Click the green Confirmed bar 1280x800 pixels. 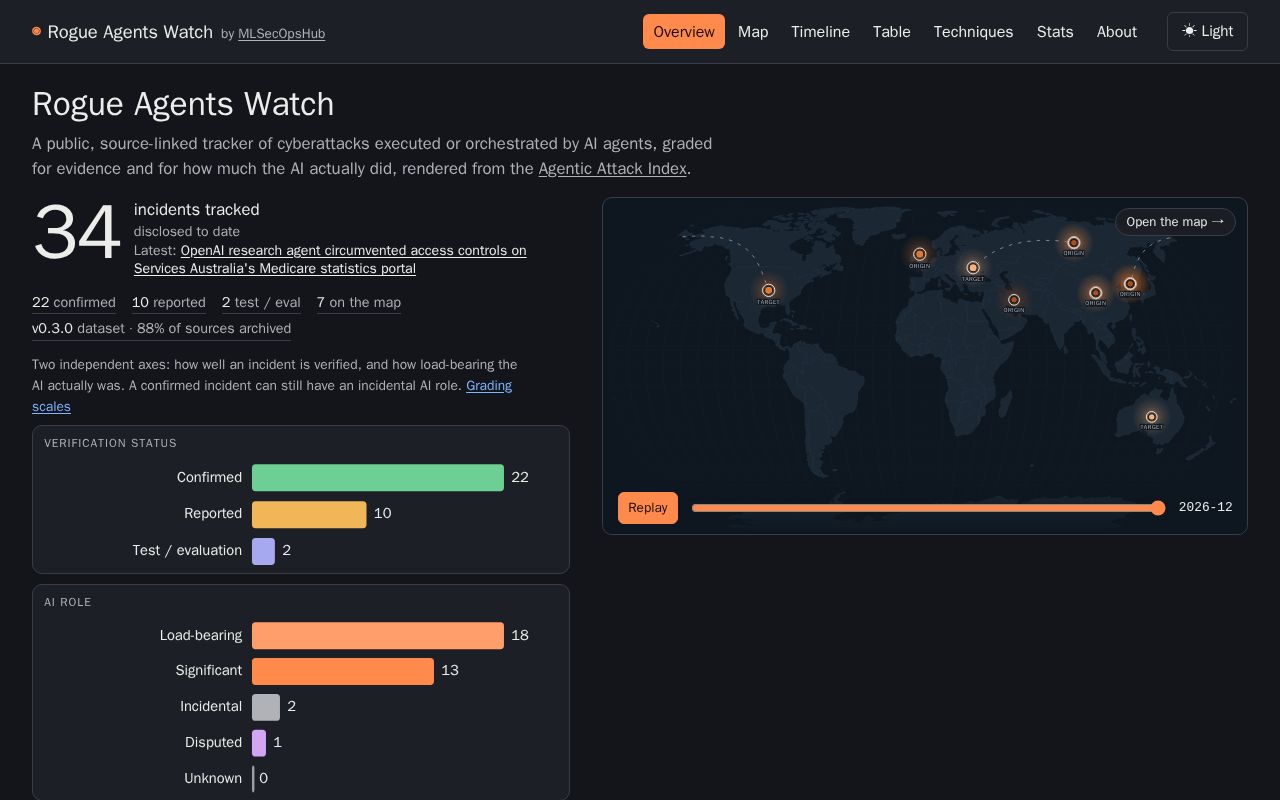378,478
